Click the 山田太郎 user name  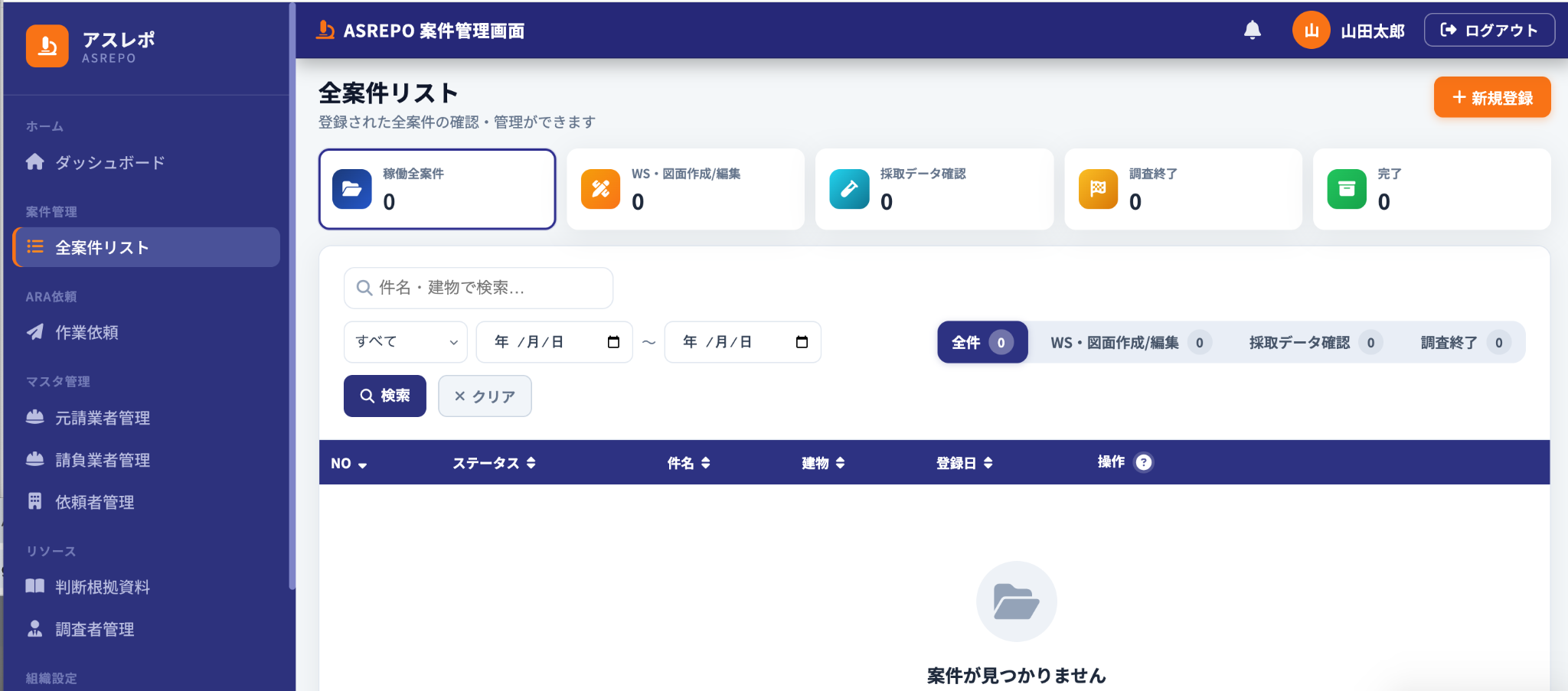[1373, 31]
